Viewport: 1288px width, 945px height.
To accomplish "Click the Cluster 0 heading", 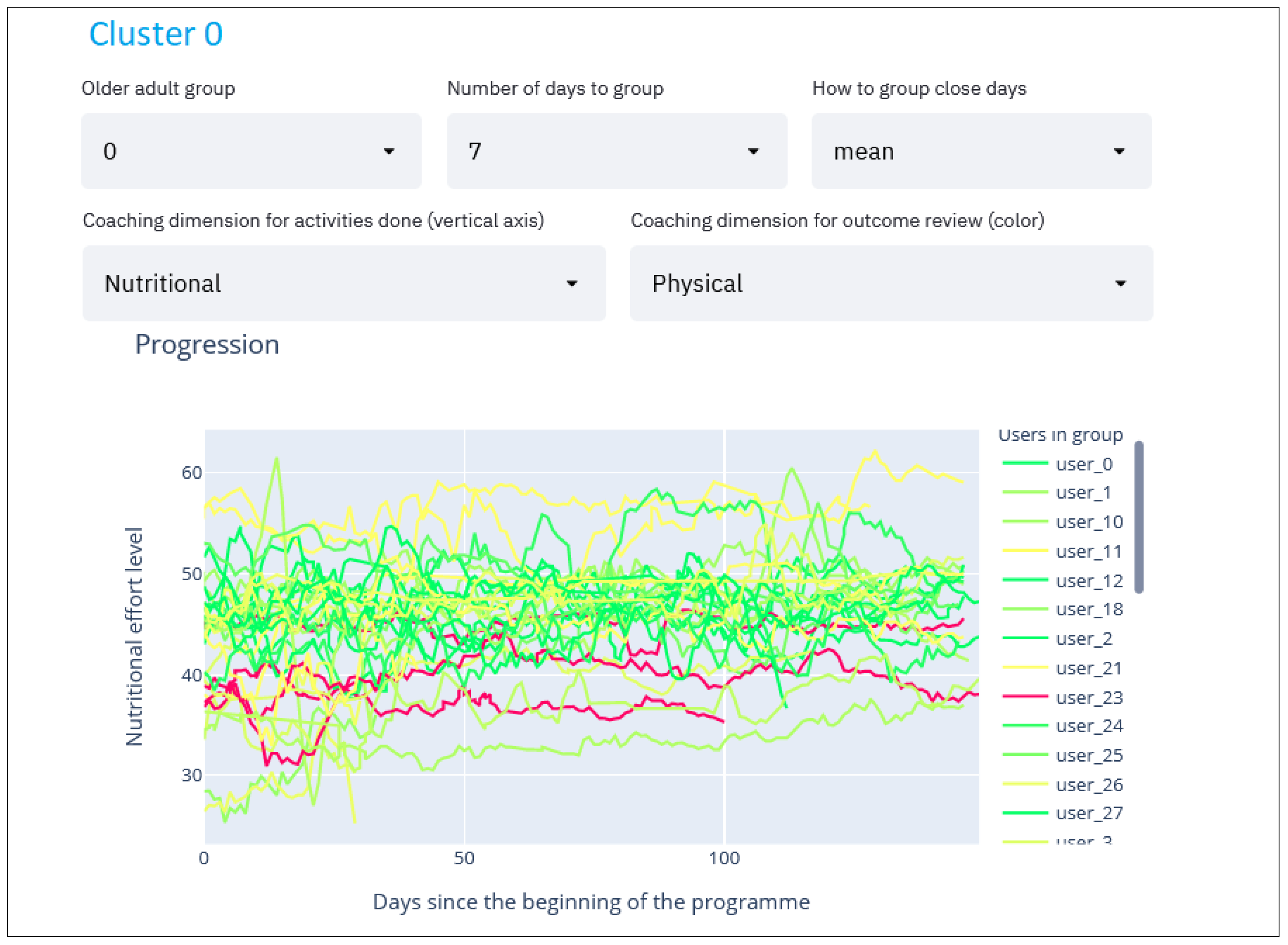I will pos(156,34).
